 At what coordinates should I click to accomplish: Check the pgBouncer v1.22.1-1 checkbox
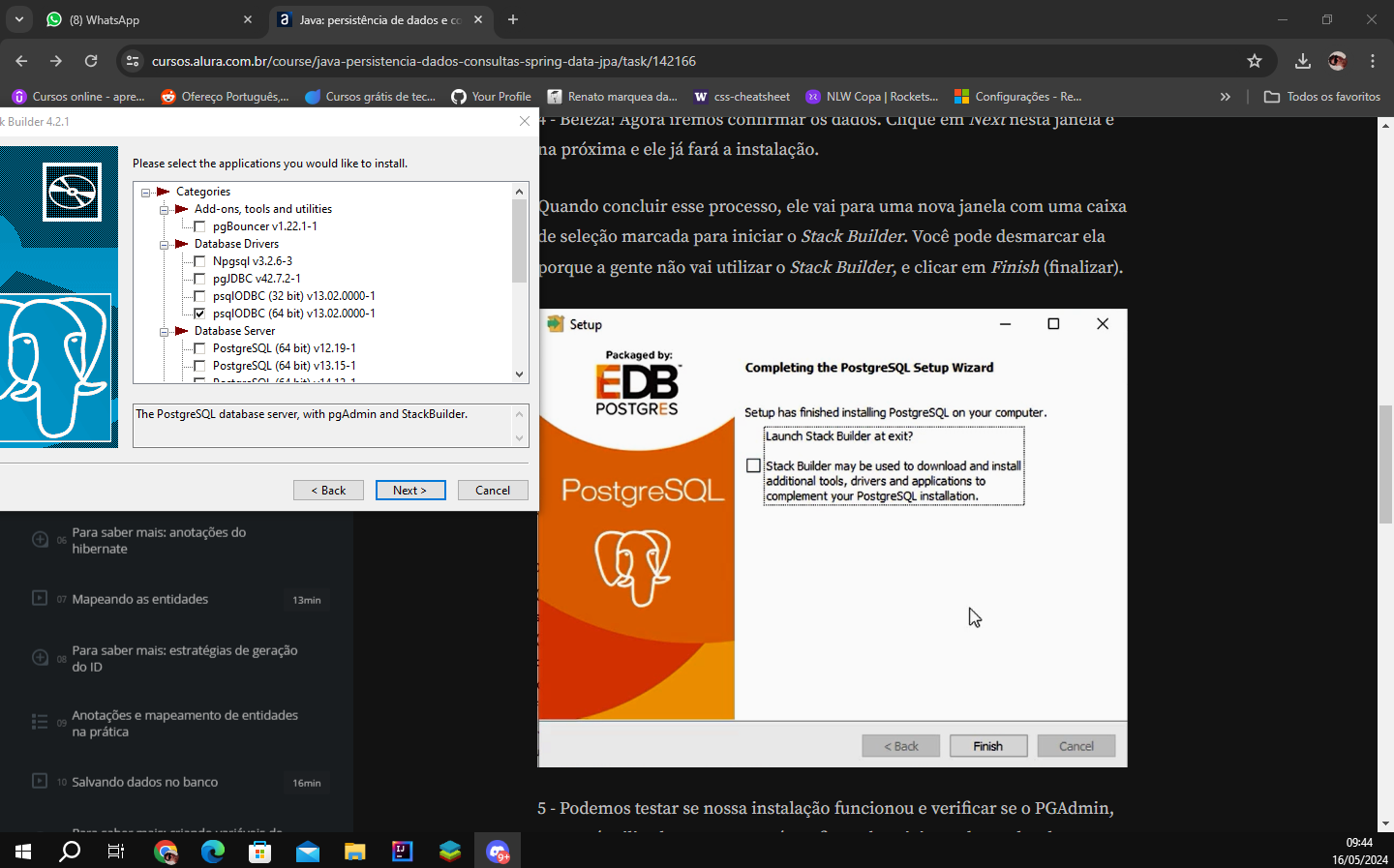pyautogui.click(x=199, y=226)
